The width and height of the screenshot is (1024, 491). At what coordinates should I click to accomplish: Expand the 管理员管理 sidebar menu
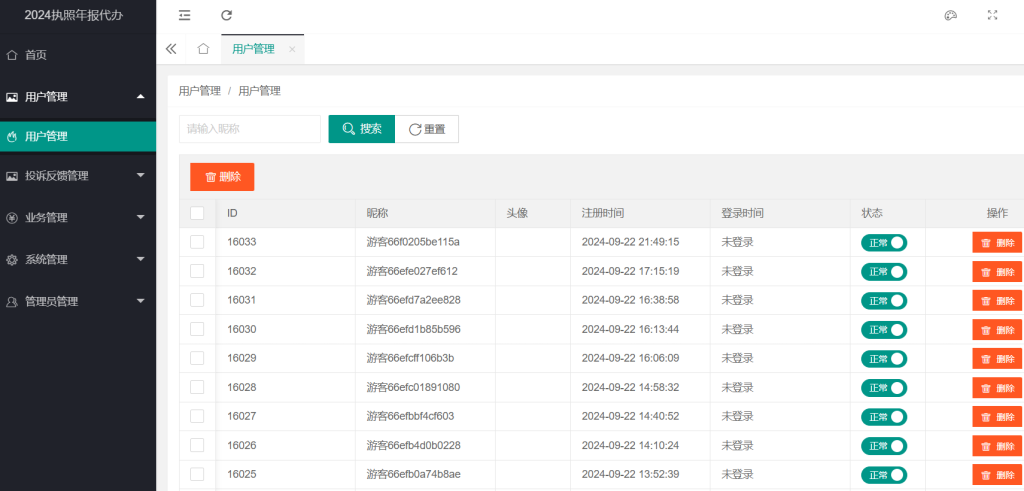coord(78,302)
